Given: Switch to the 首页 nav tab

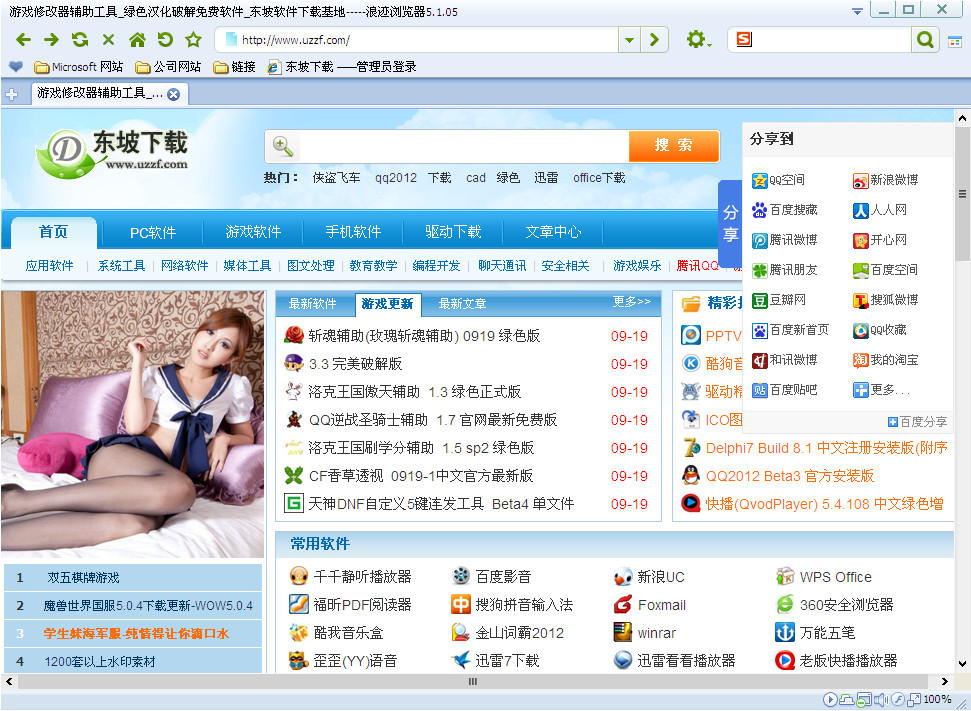Looking at the screenshot, I should [54, 232].
